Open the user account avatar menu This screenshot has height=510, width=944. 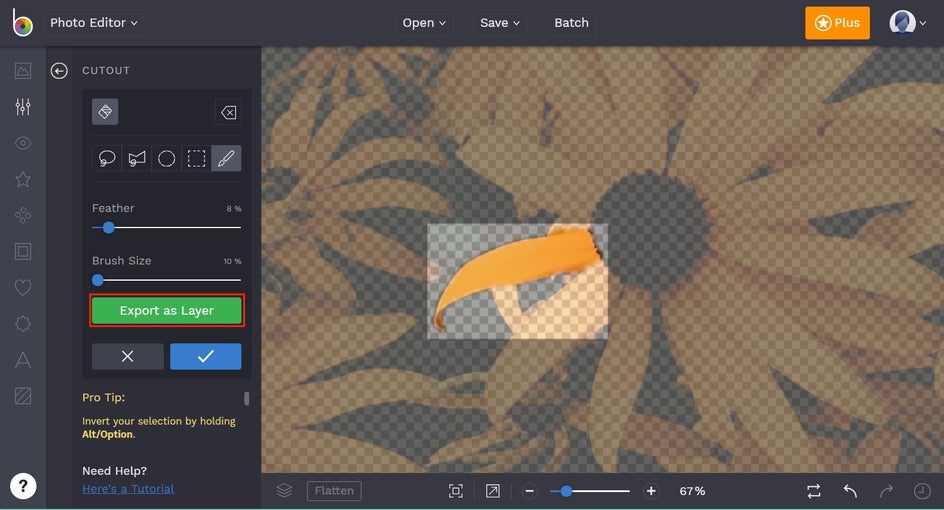[907, 23]
